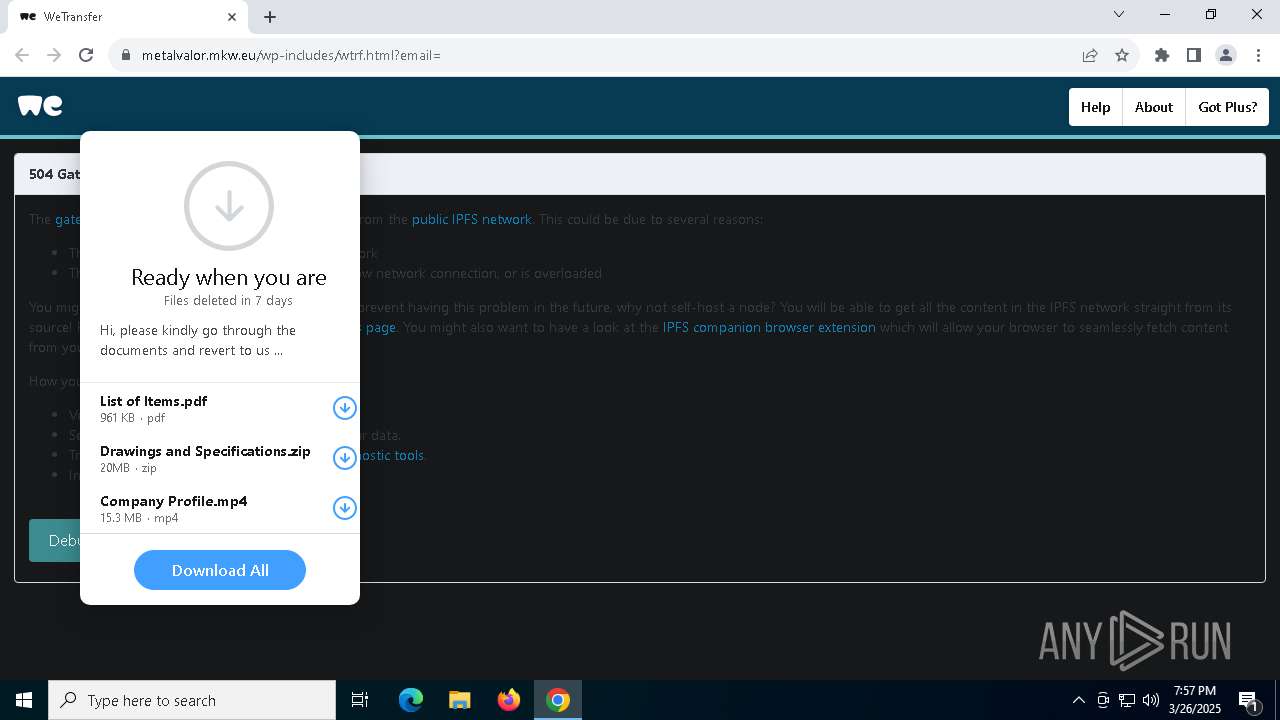Click the Company Profile.mp4 file name
The height and width of the screenshot is (720, 1280).
coord(173,501)
